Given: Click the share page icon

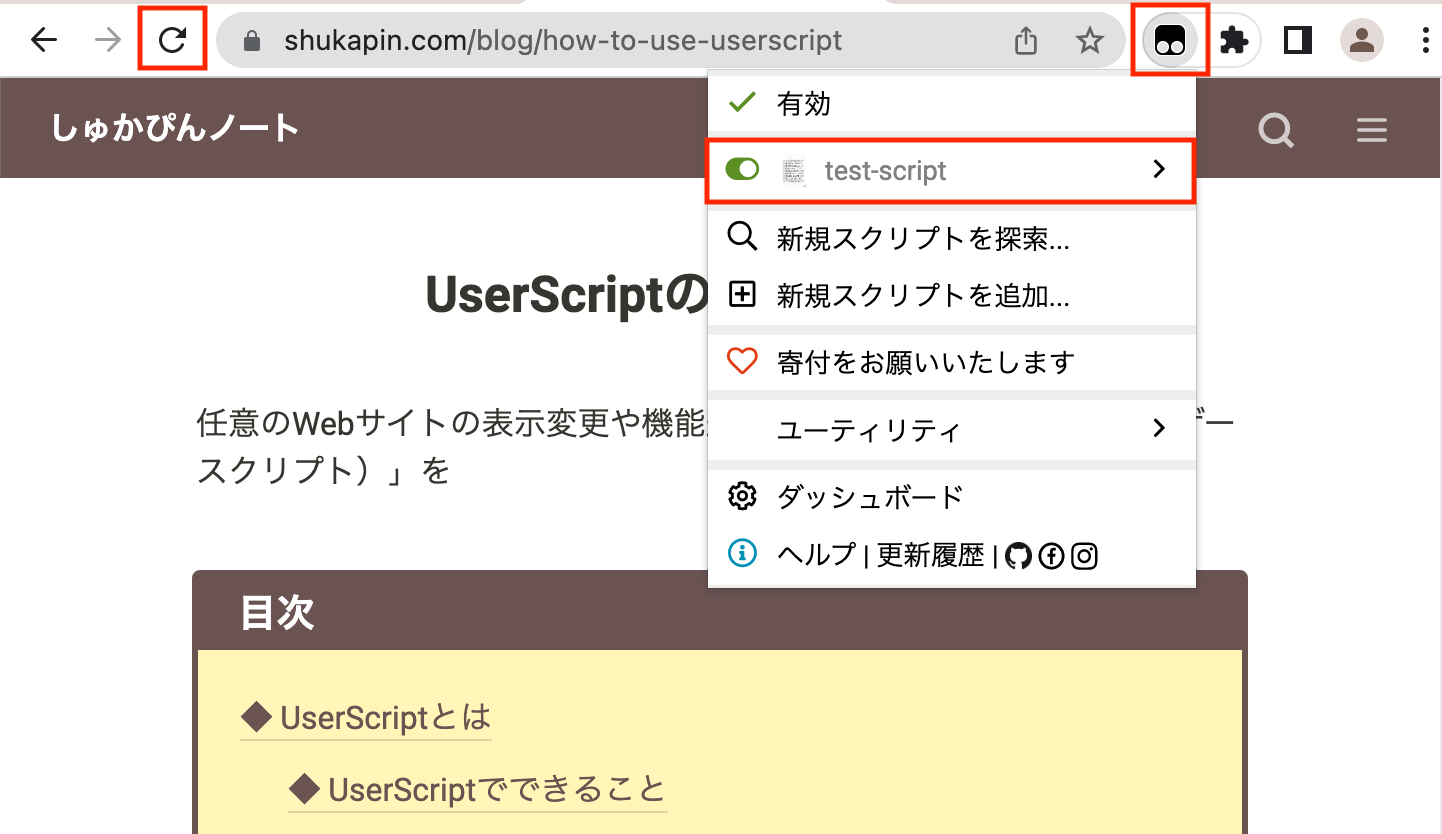Looking at the screenshot, I should pos(1026,40).
